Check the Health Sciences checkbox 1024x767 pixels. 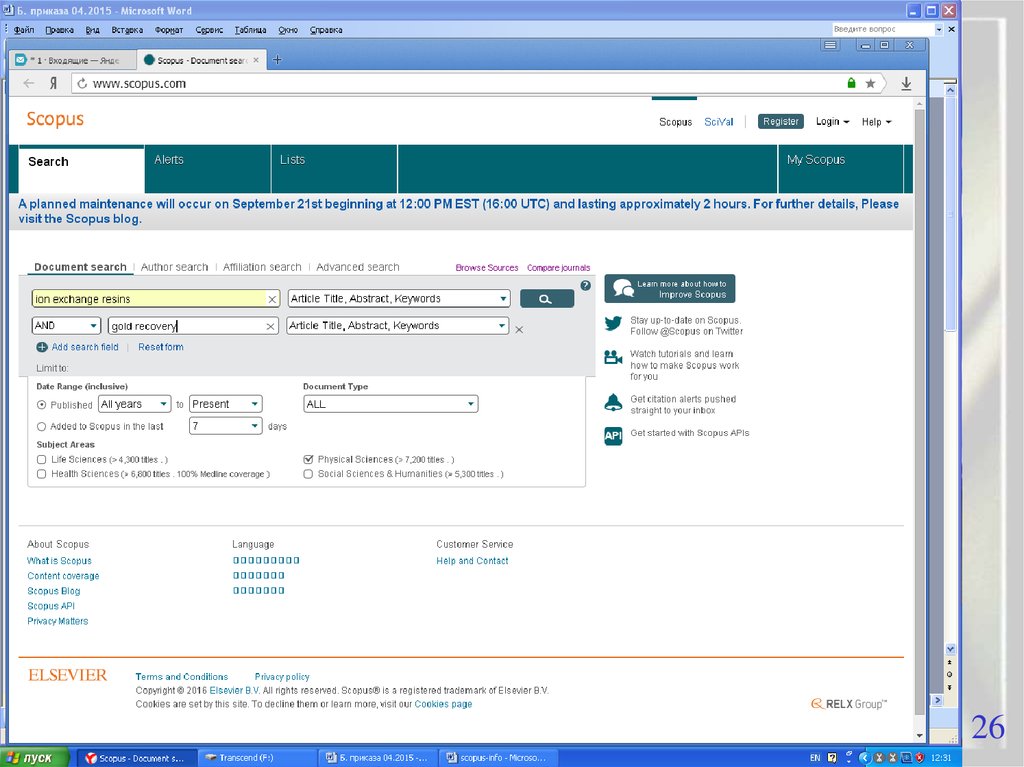(x=42, y=474)
